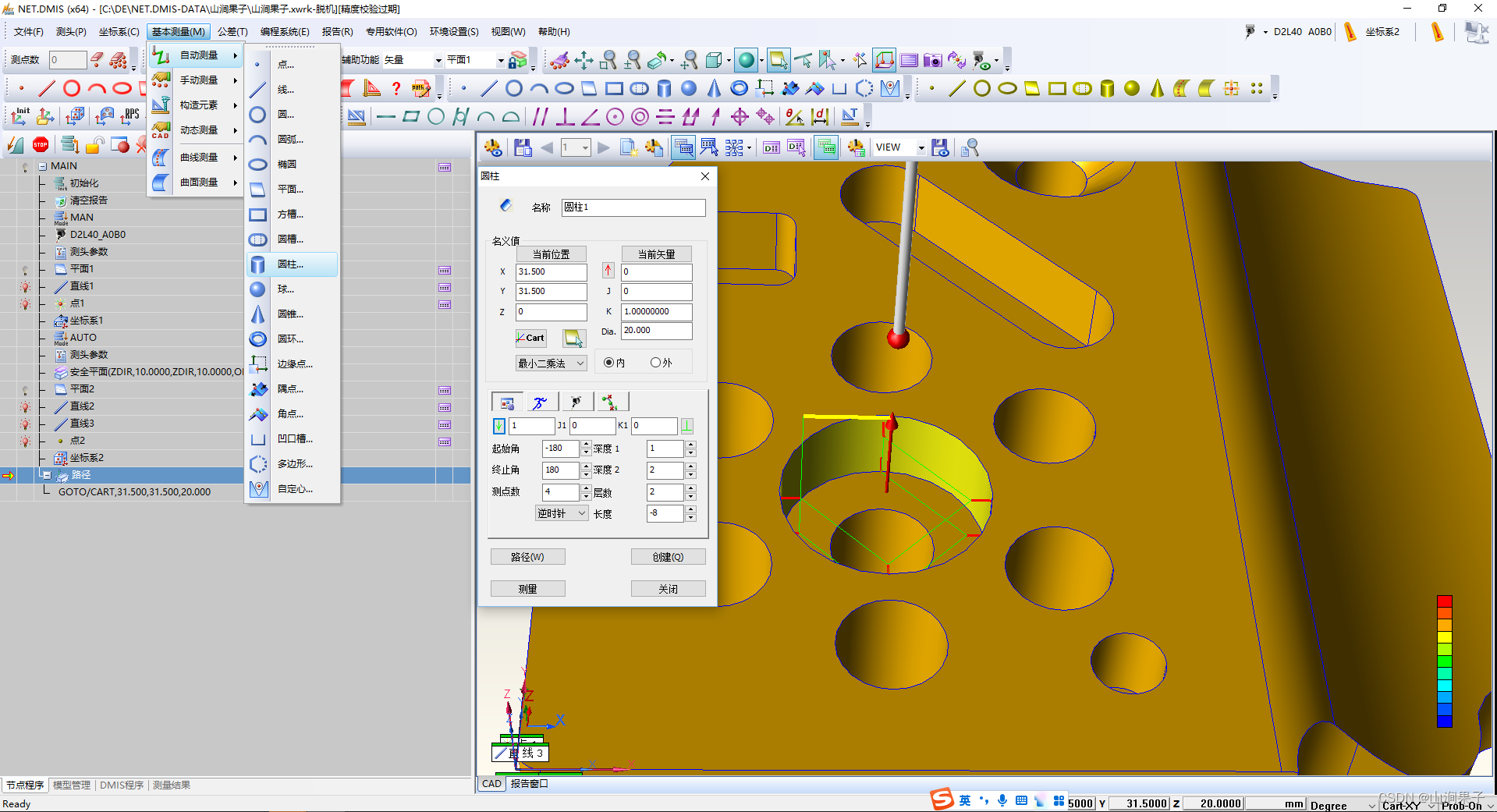This screenshot has width=1497, height=812.
Task: Click the position tolerance crosshair icon
Action: pos(740,117)
